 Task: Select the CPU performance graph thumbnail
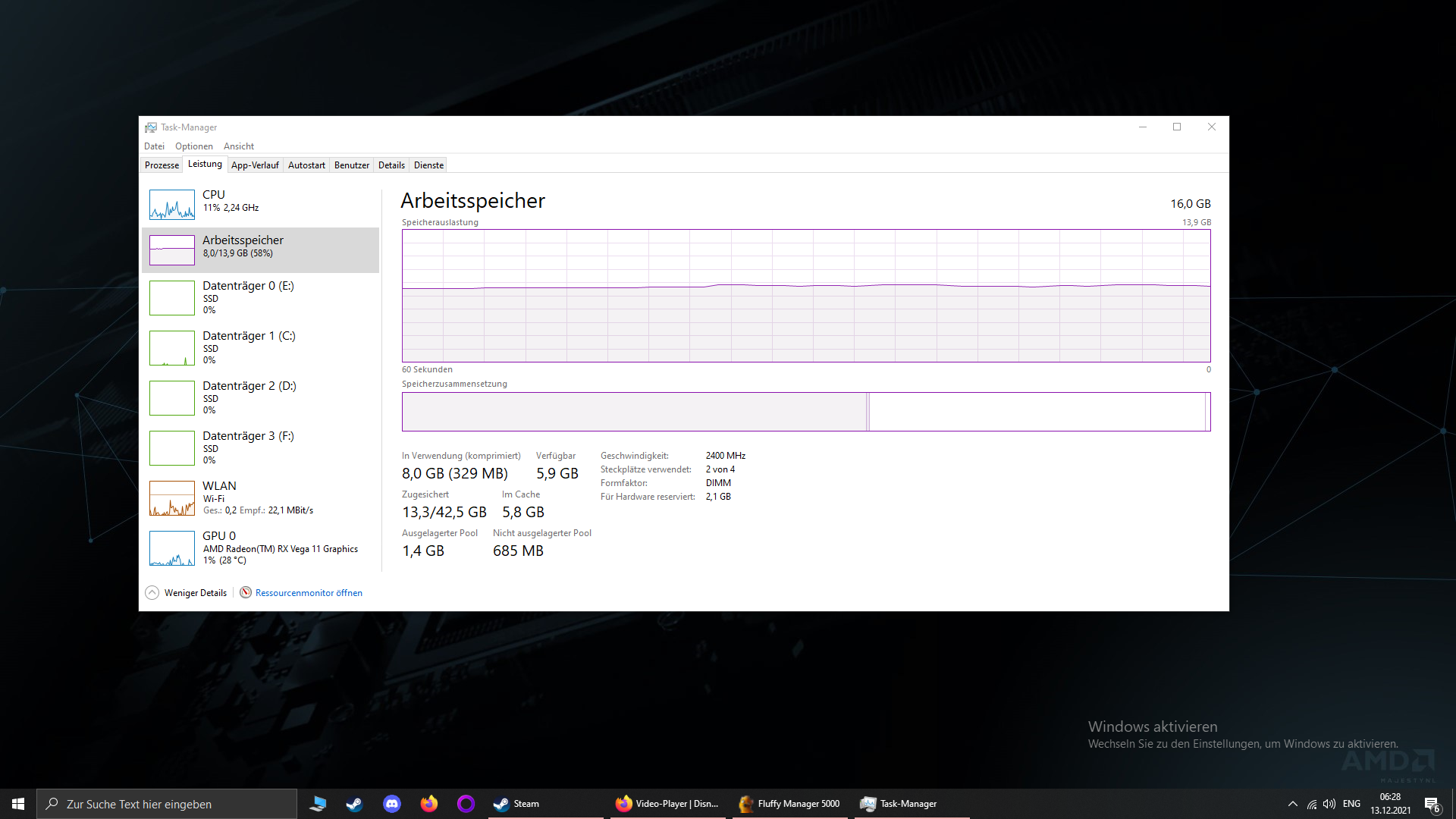172,205
